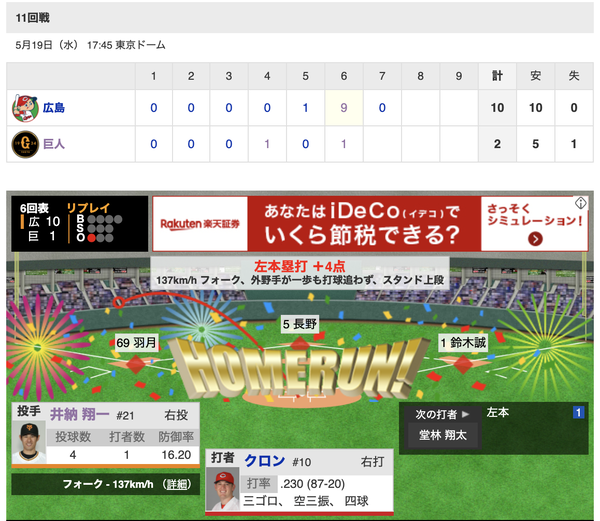The image size is (600, 521).
Task: Click the 三ゴロ、空三振、四球 at-bat history text
Action: click(306, 501)
